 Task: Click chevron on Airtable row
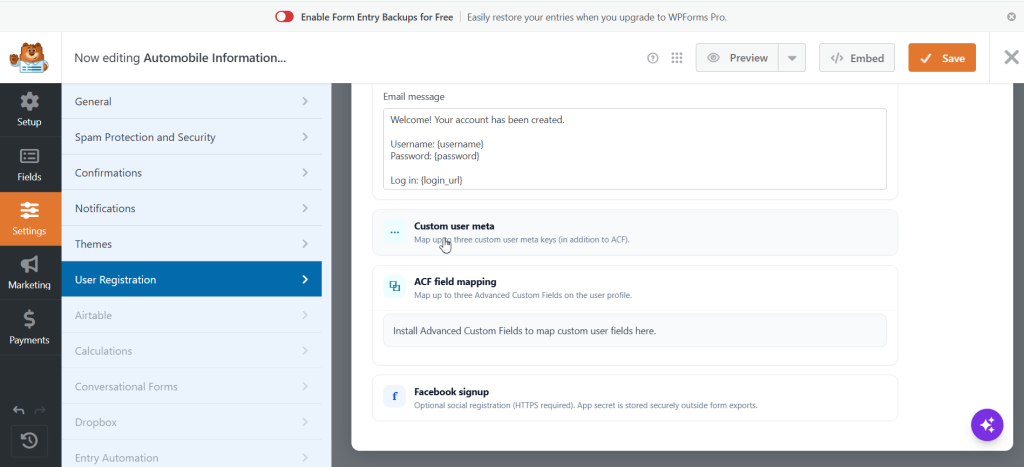pyautogui.click(x=305, y=315)
